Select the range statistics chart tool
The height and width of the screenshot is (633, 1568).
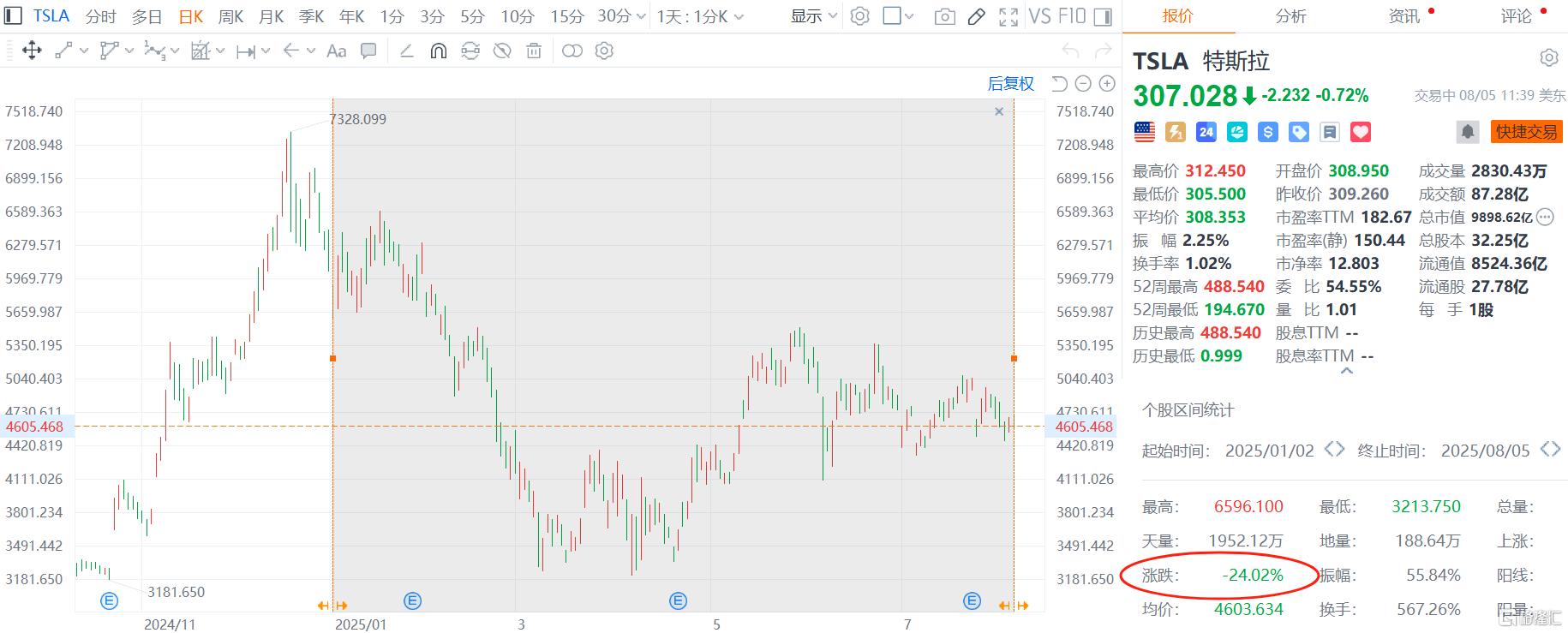coord(200,51)
